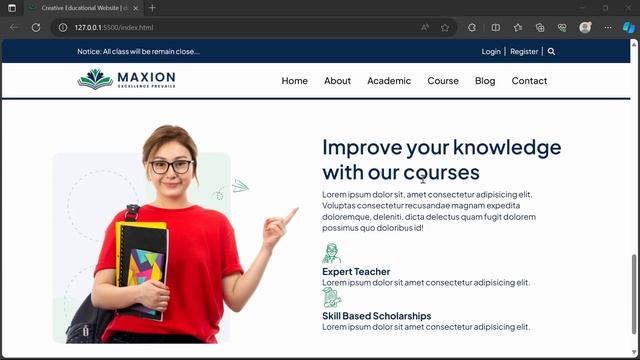Click the Login link

coord(491,51)
